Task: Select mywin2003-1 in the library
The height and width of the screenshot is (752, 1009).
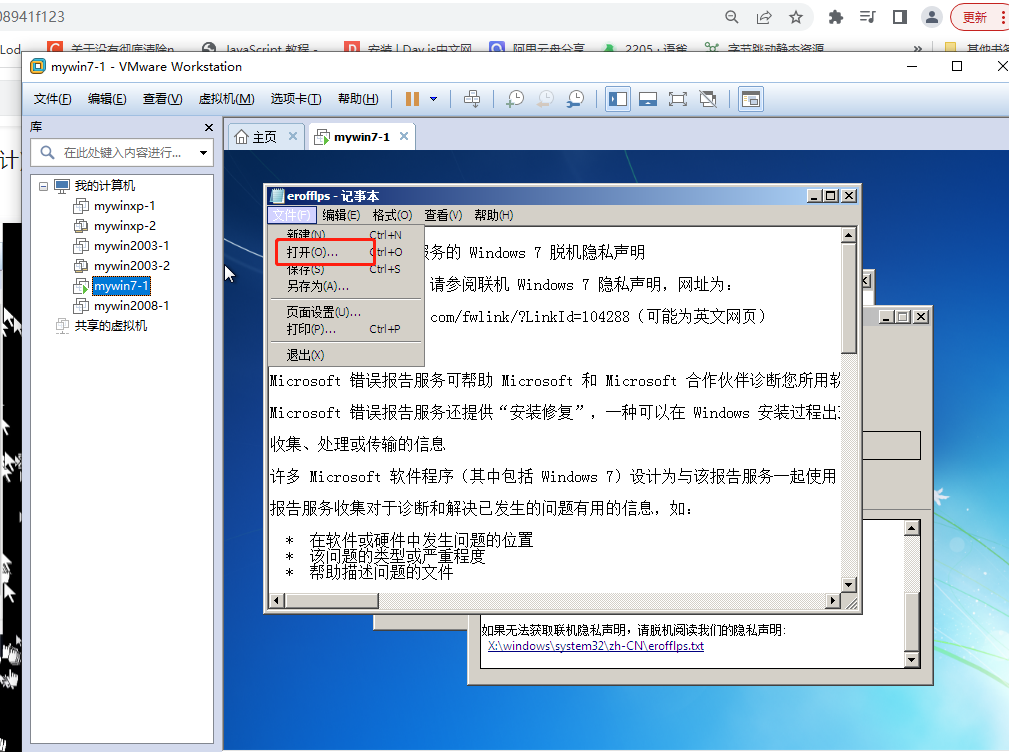Action: pyautogui.click(x=131, y=246)
